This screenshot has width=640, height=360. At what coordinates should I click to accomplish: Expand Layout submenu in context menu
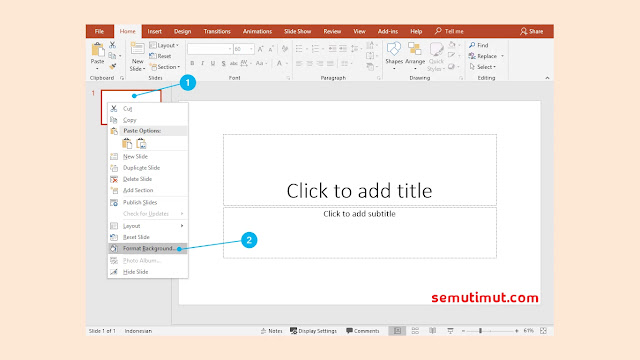(x=148, y=226)
